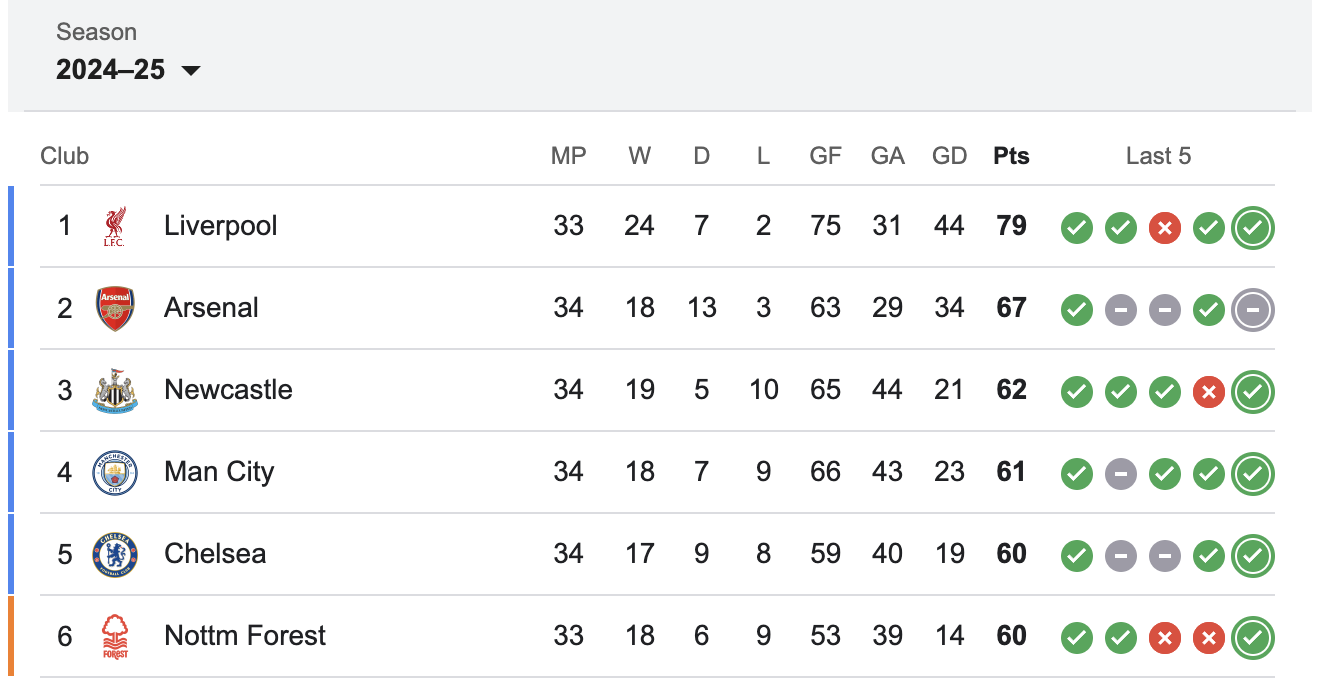Open the Nottm Forest team name link

coord(245,636)
